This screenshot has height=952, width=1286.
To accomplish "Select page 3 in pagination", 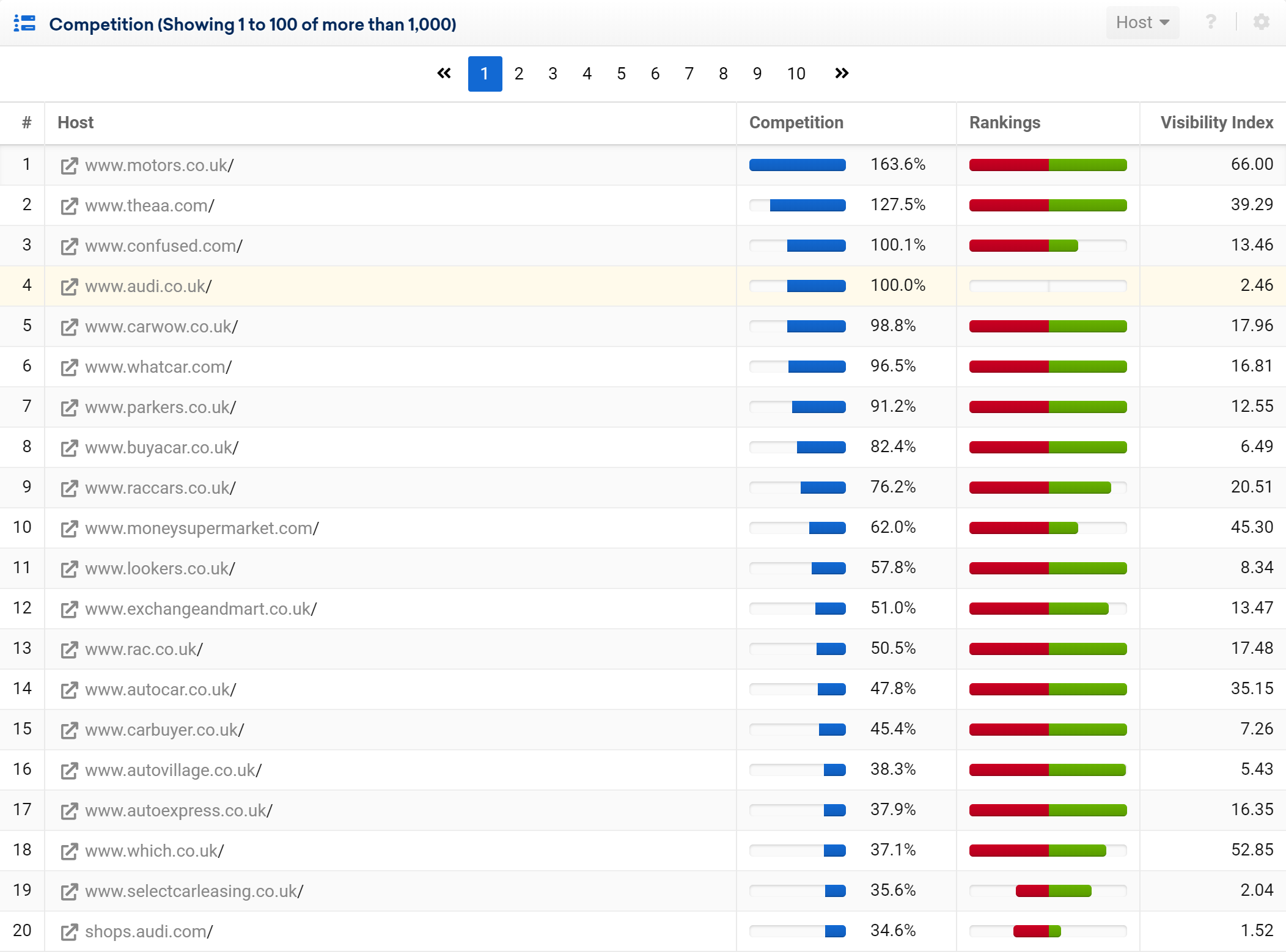I will click(553, 74).
